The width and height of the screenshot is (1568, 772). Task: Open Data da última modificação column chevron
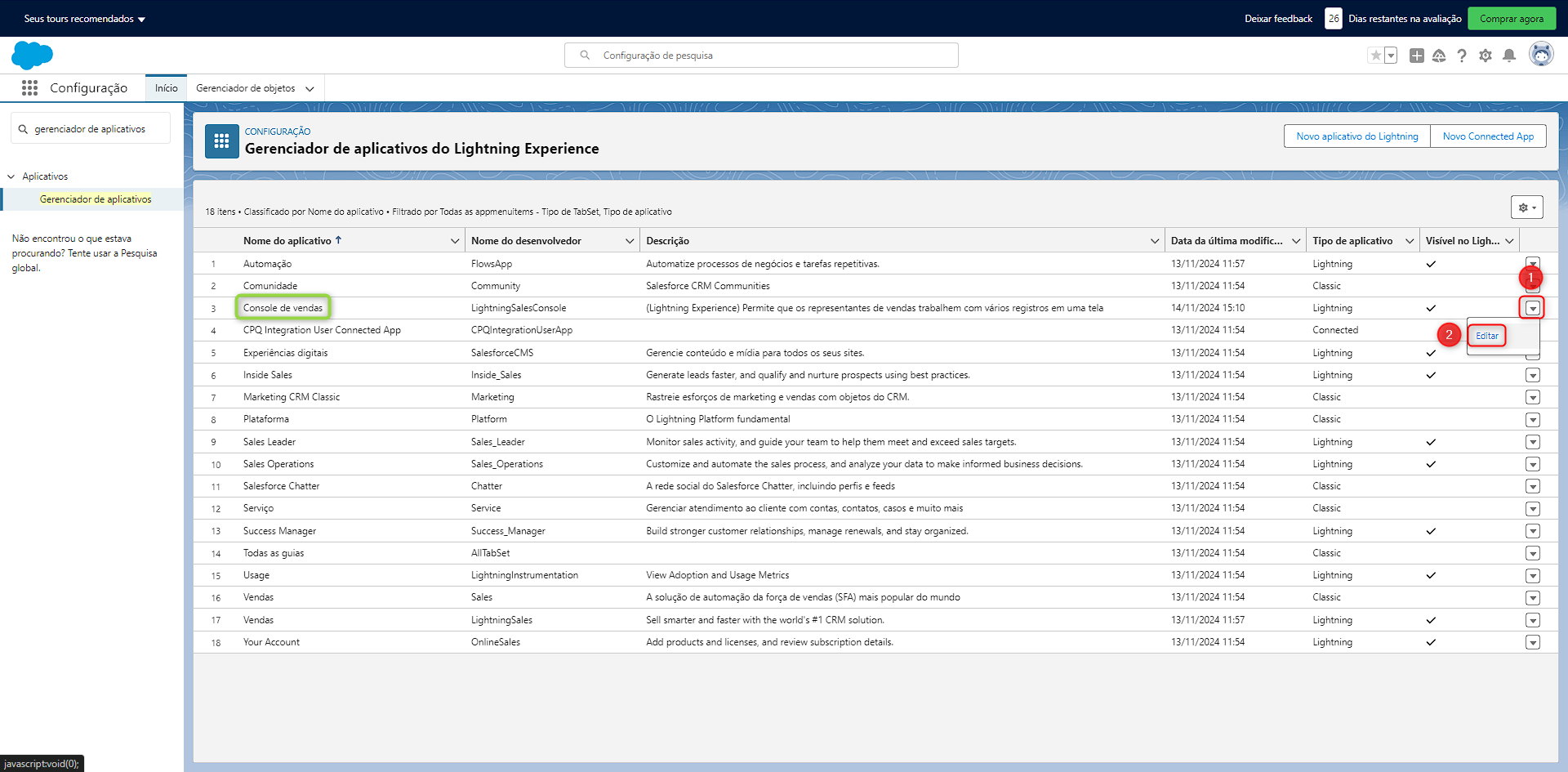[1296, 241]
